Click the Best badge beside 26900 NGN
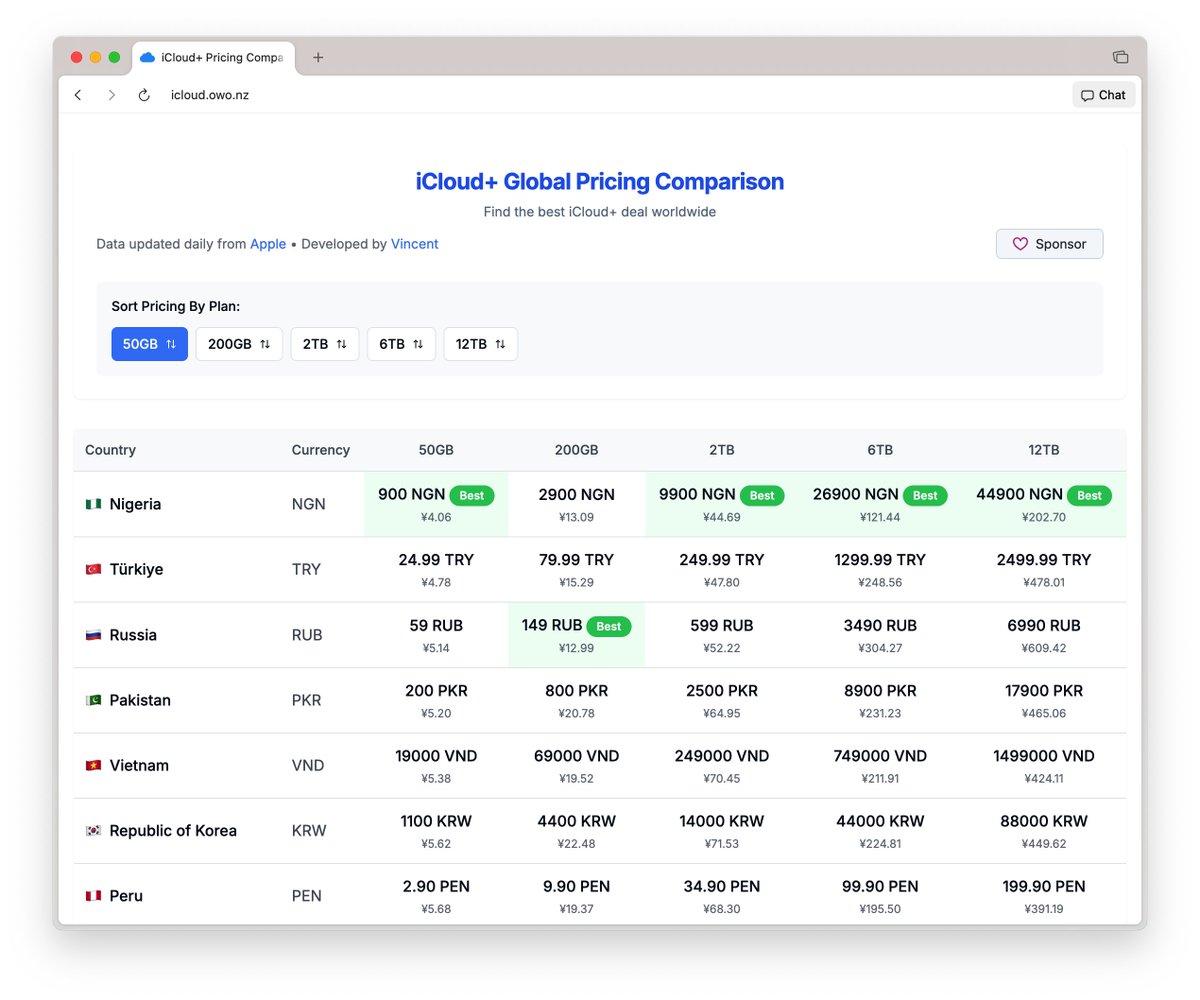The height and width of the screenshot is (1000, 1200). [x=925, y=495]
